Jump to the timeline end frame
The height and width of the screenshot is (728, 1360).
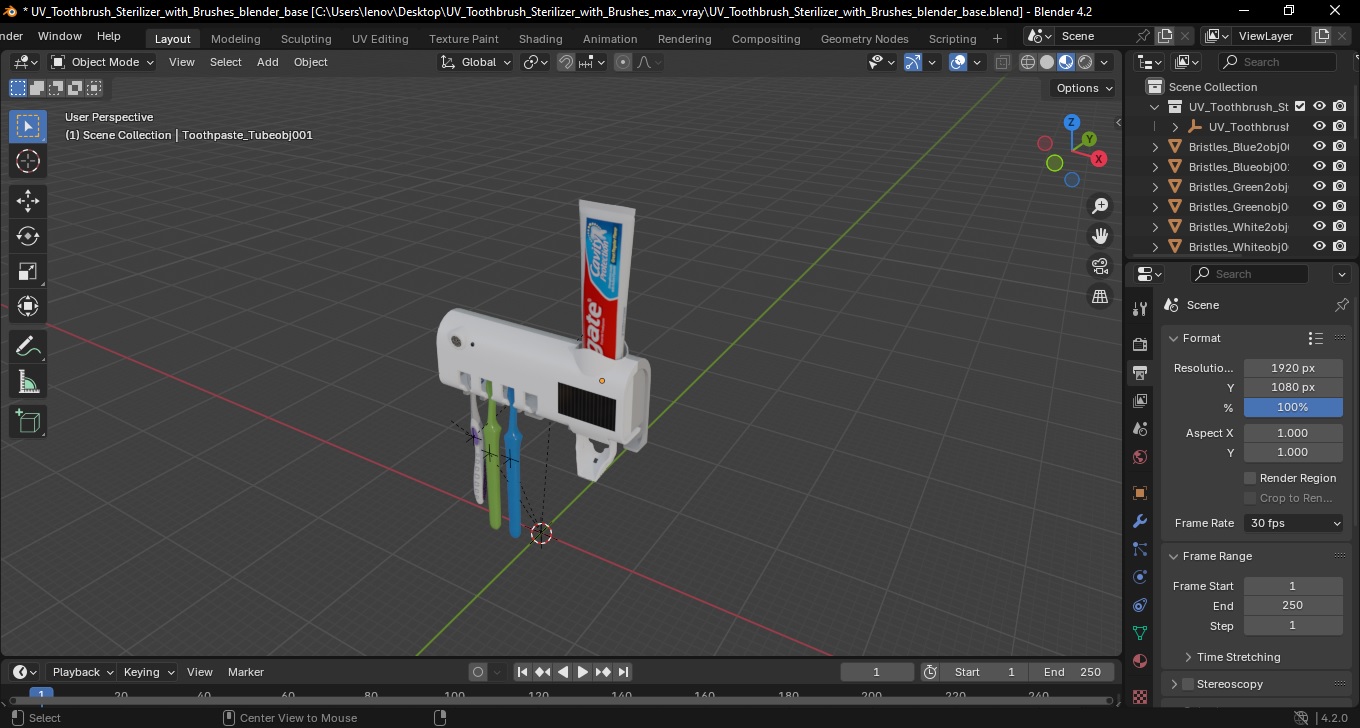623,672
